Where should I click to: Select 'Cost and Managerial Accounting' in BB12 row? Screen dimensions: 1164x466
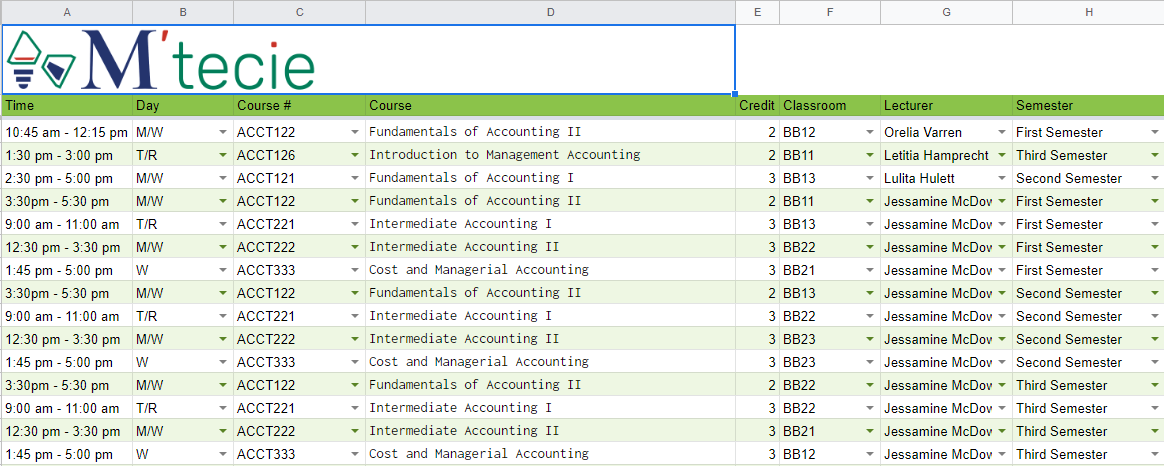[550, 455]
